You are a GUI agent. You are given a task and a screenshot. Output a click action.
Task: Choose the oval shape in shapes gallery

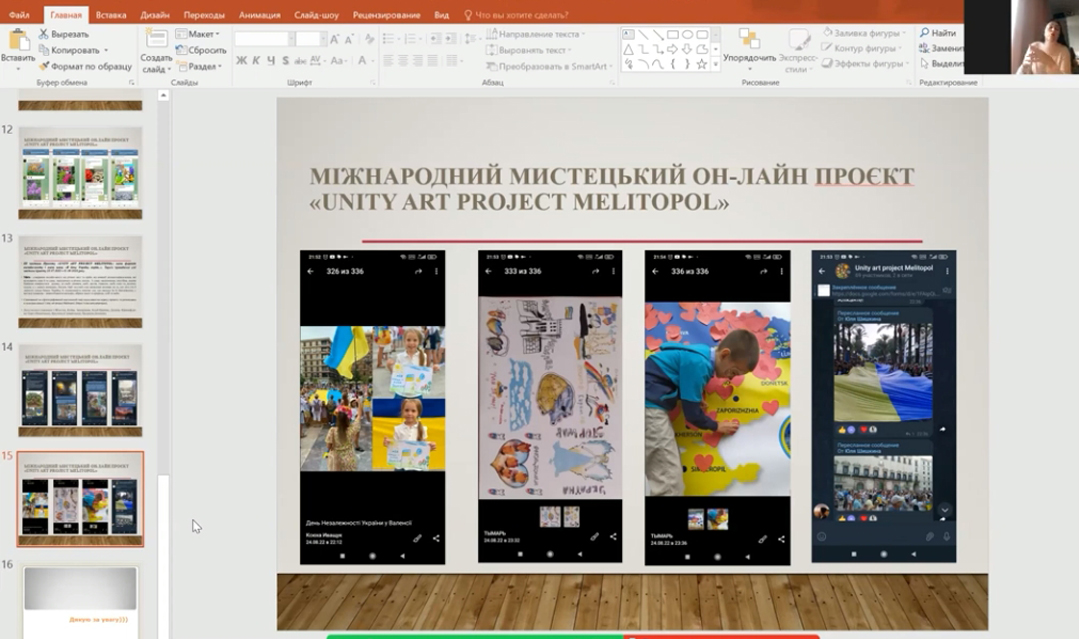click(x=688, y=34)
